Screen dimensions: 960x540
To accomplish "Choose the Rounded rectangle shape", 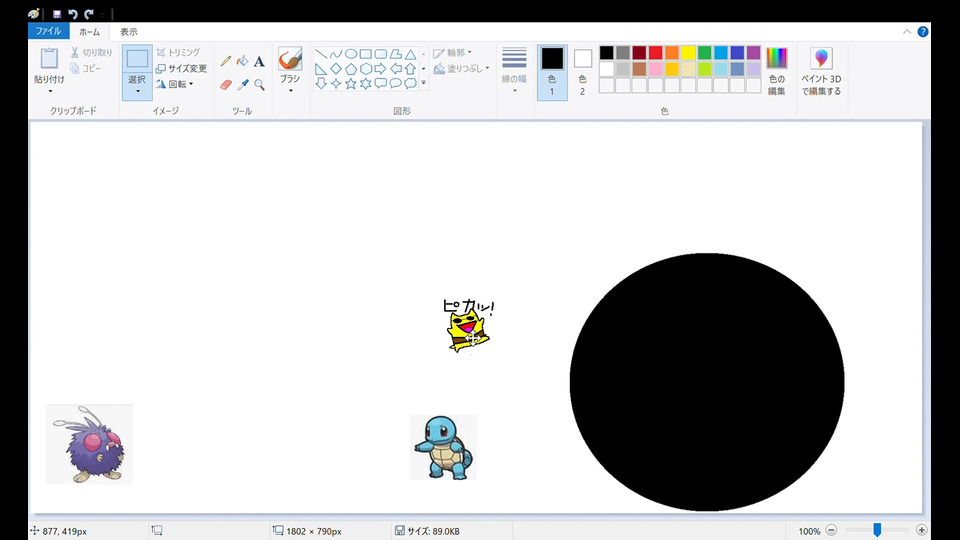I will [380, 54].
